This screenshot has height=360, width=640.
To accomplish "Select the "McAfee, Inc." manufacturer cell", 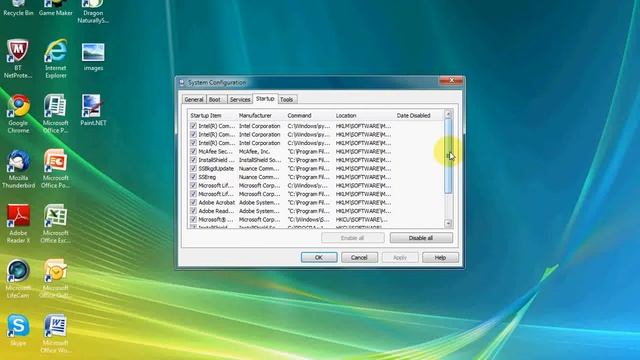I will 254,151.
